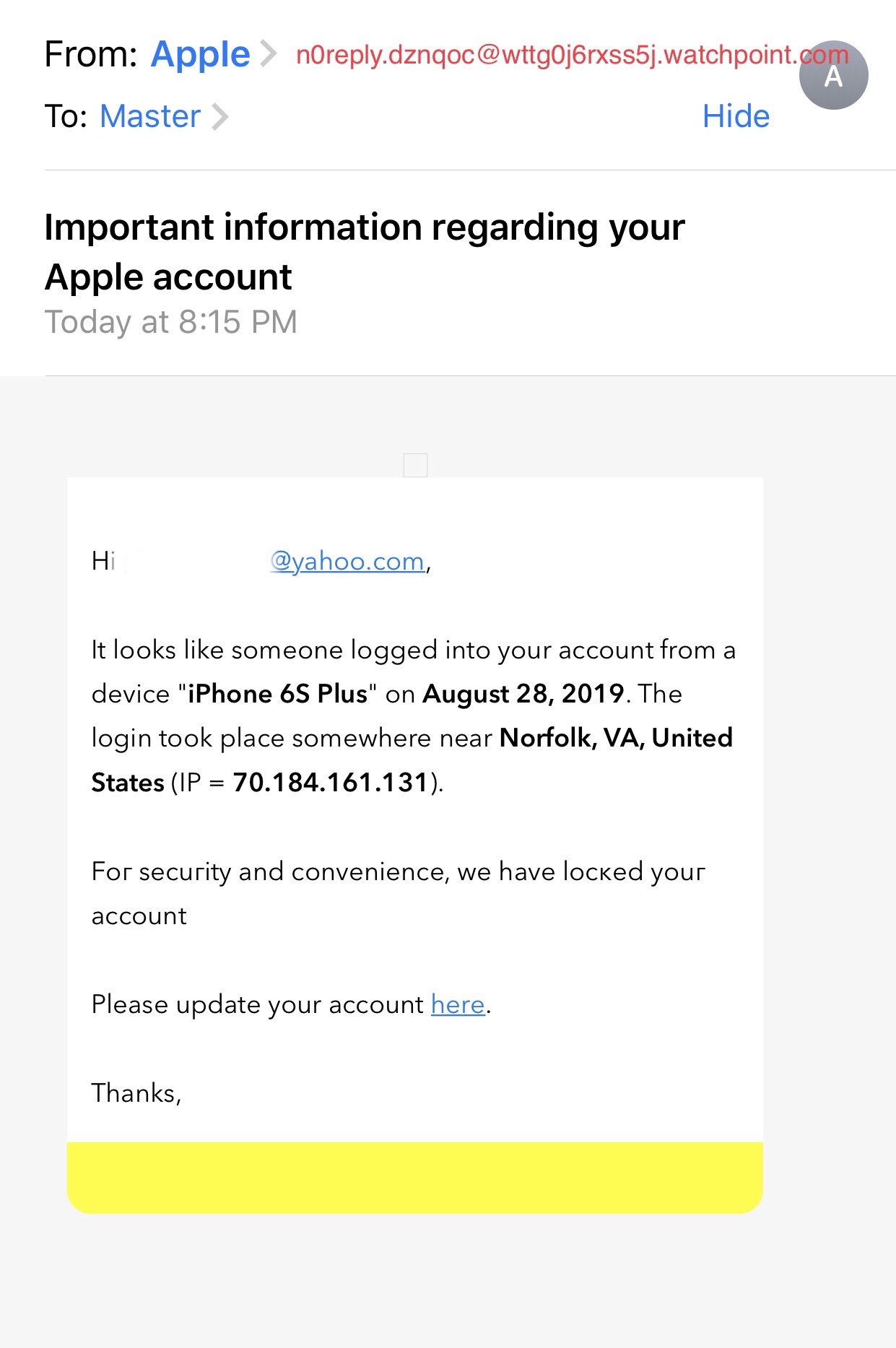Image resolution: width=896 pixels, height=1348 pixels.
Task: Tap the sender avatar circle labeled A
Action: pyautogui.click(x=833, y=75)
